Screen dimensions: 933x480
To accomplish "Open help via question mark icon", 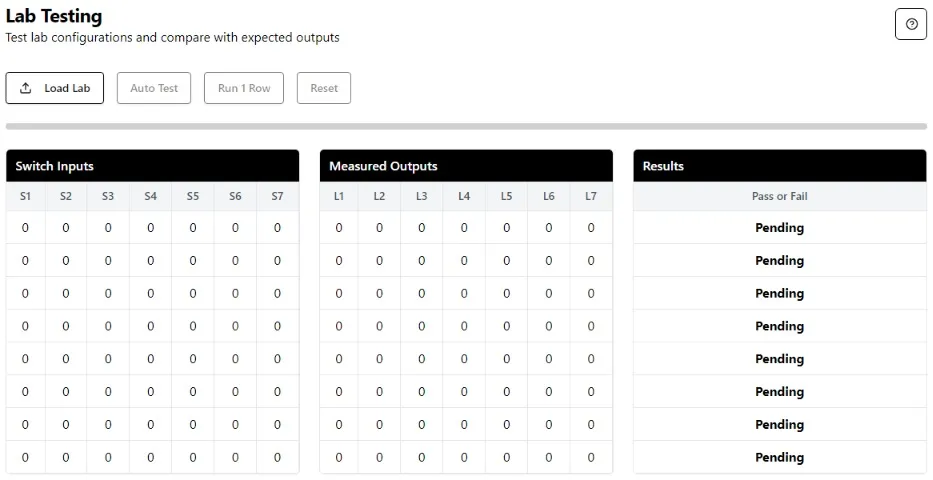I will (910, 24).
